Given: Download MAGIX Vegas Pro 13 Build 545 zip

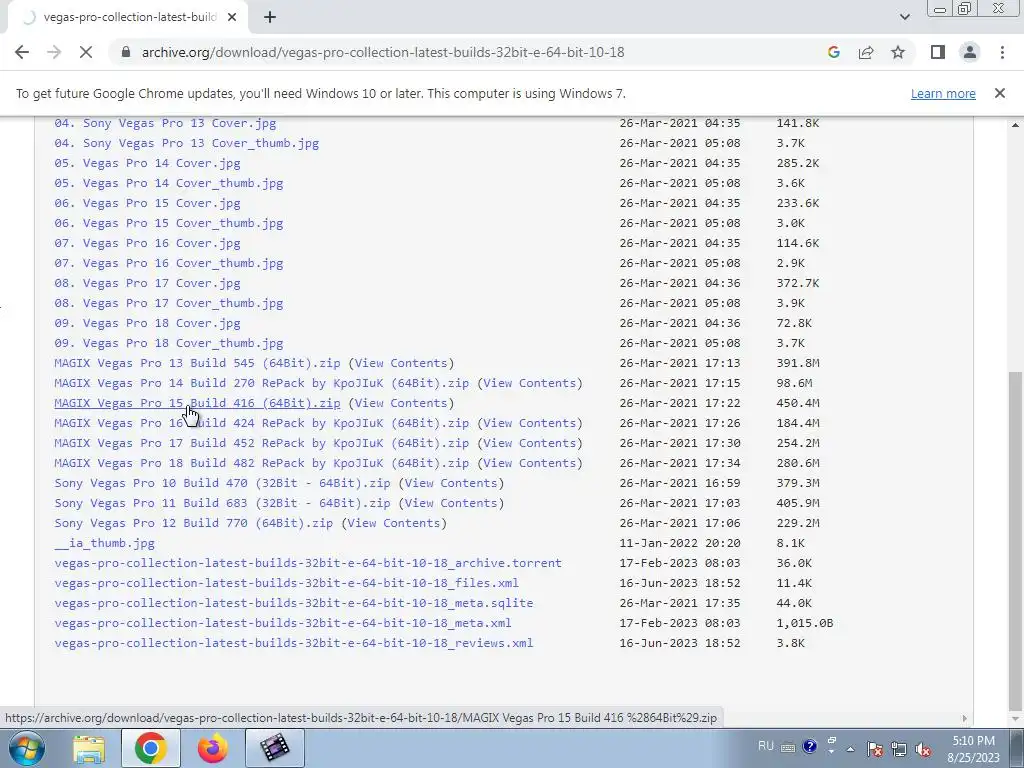Looking at the screenshot, I should 197,363.
